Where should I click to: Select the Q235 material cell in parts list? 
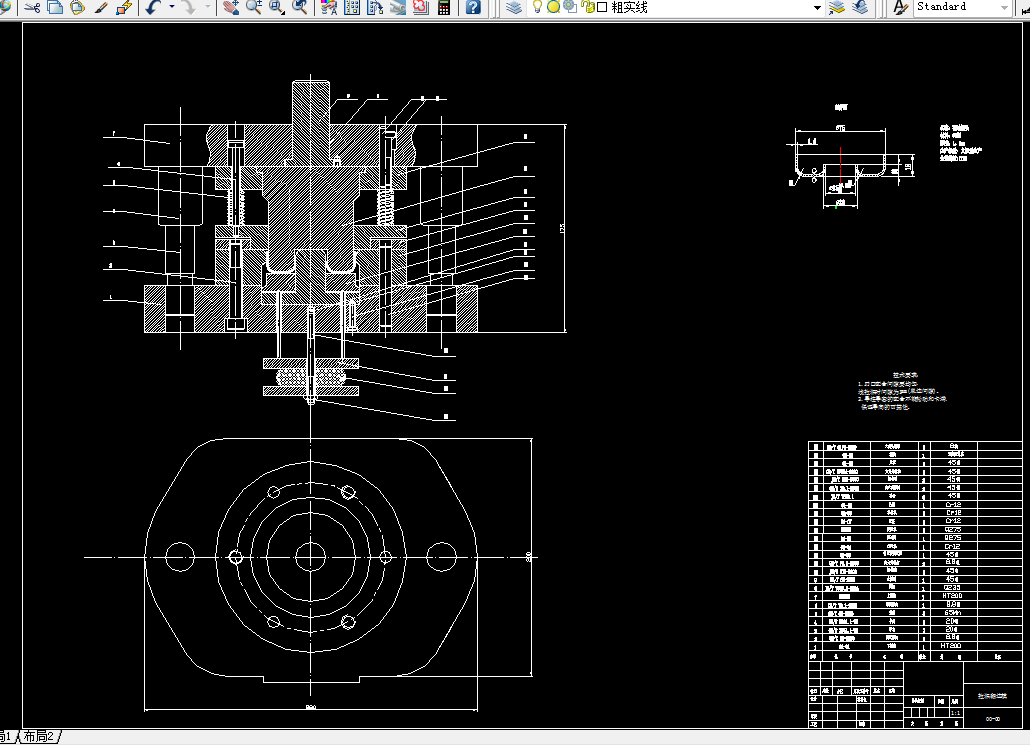click(952, 587)
